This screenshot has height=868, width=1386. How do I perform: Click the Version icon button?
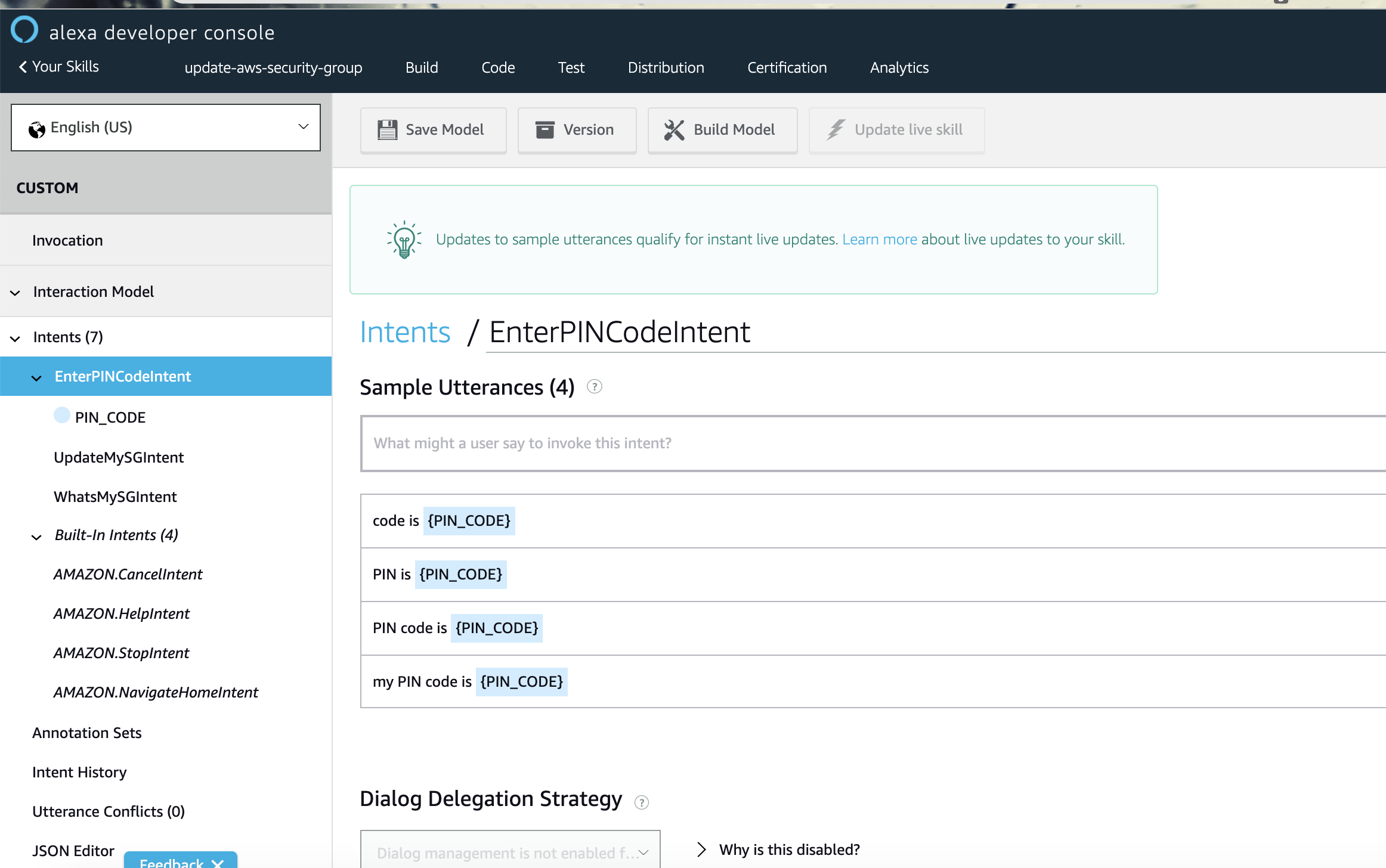tap(544, 129)
